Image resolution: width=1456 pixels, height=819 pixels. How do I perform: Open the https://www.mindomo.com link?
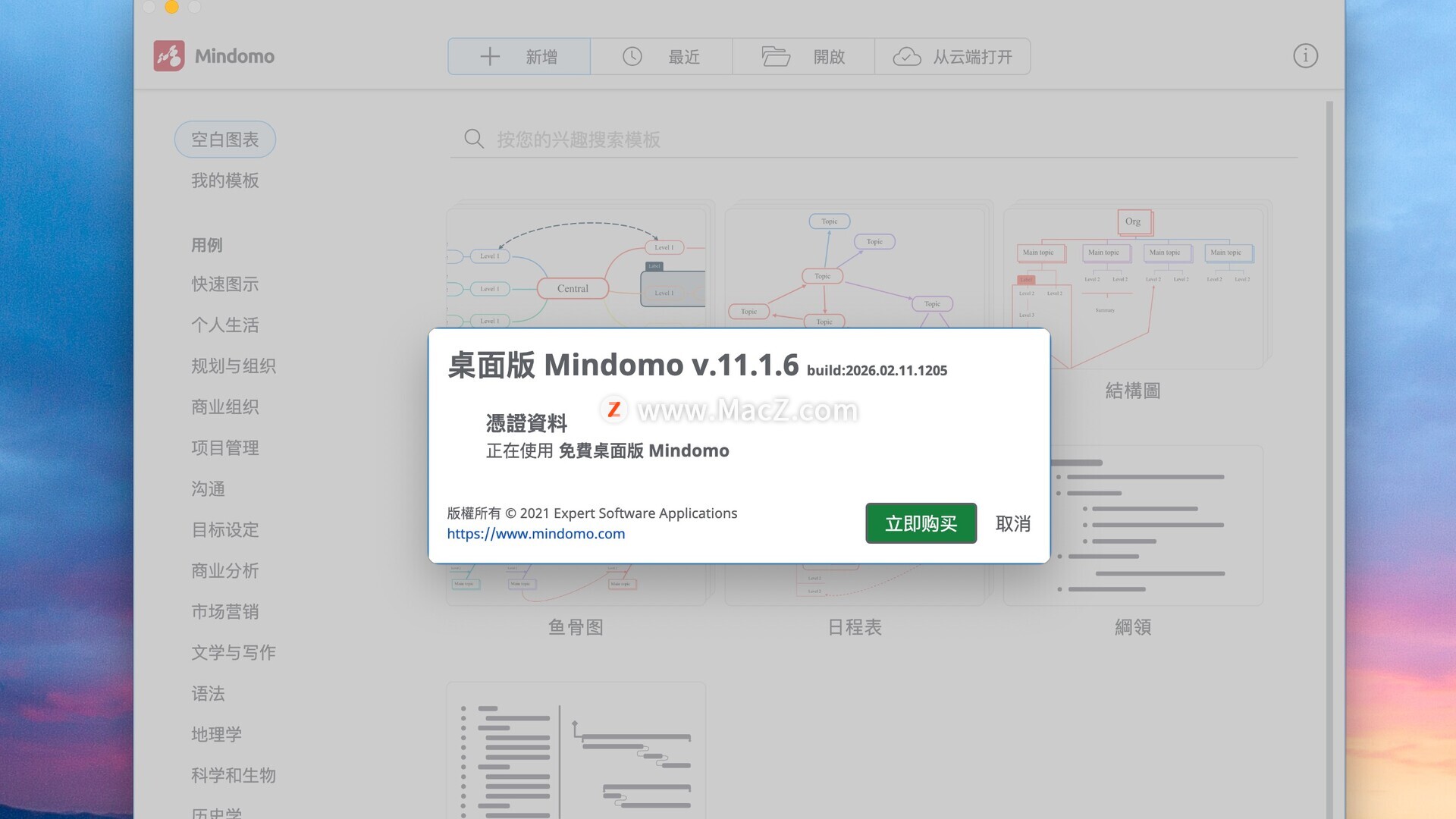click(x=535, y=534)
